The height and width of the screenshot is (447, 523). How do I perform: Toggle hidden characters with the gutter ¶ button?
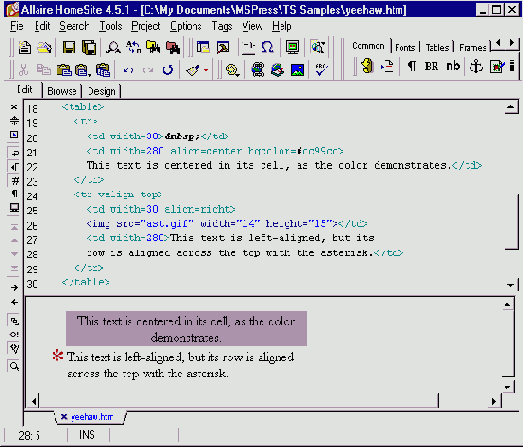(15, 194)
